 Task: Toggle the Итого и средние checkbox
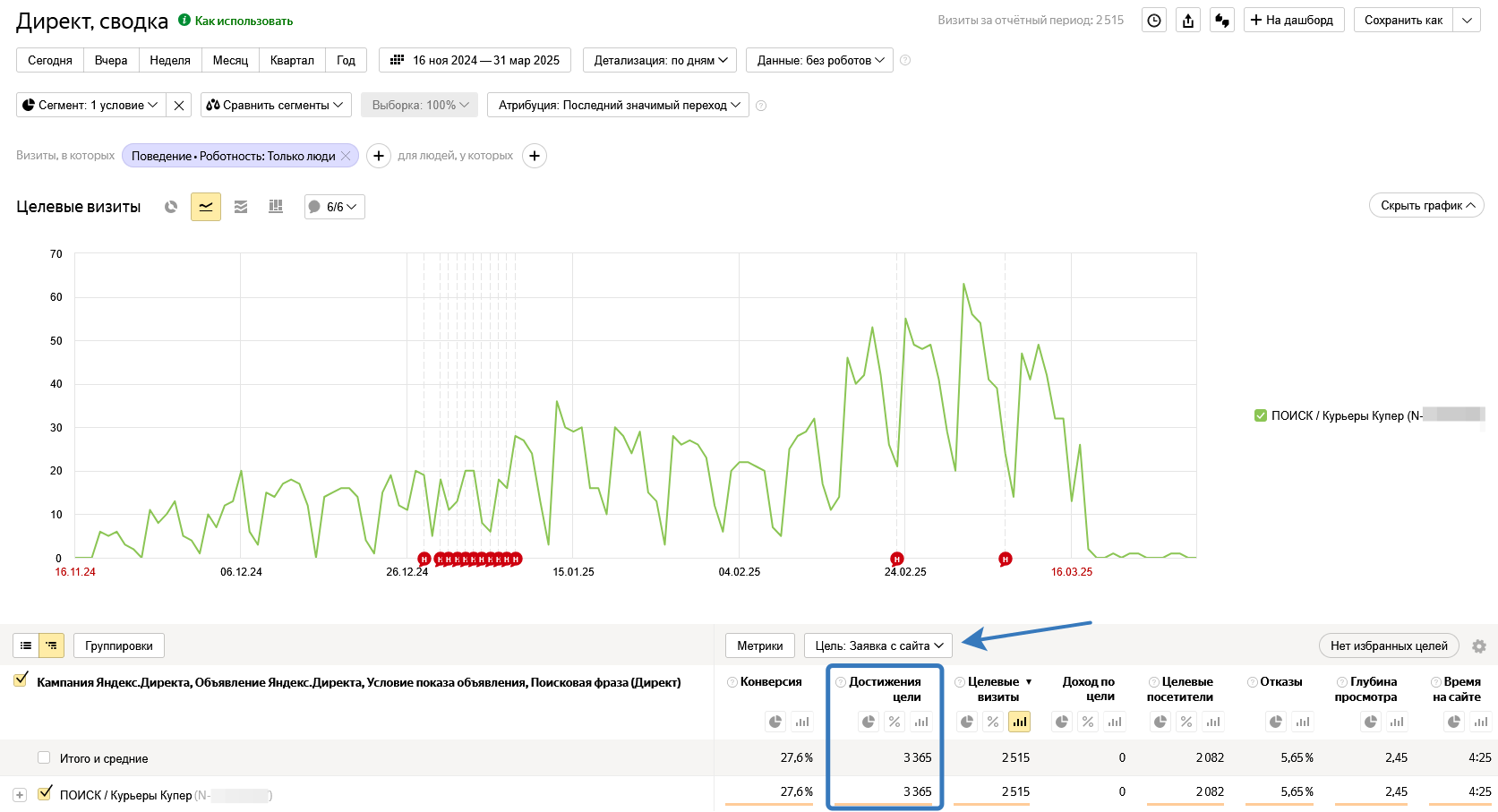tap(44, 758)
